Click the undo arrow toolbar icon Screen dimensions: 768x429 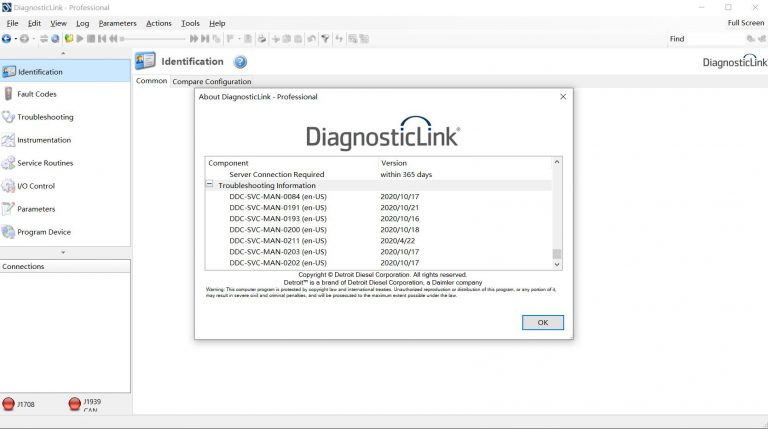coord(311,39)
